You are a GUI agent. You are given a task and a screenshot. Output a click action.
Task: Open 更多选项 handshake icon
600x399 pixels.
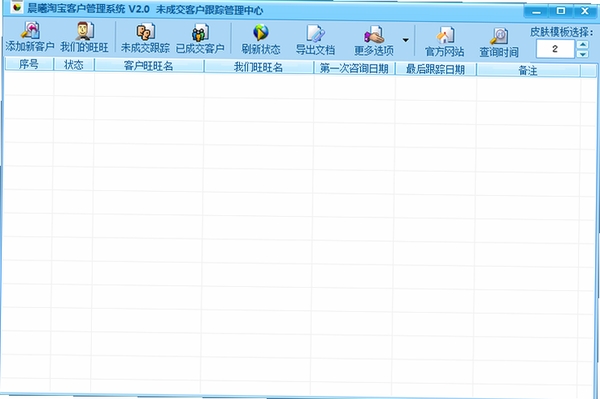pos(374,35)
